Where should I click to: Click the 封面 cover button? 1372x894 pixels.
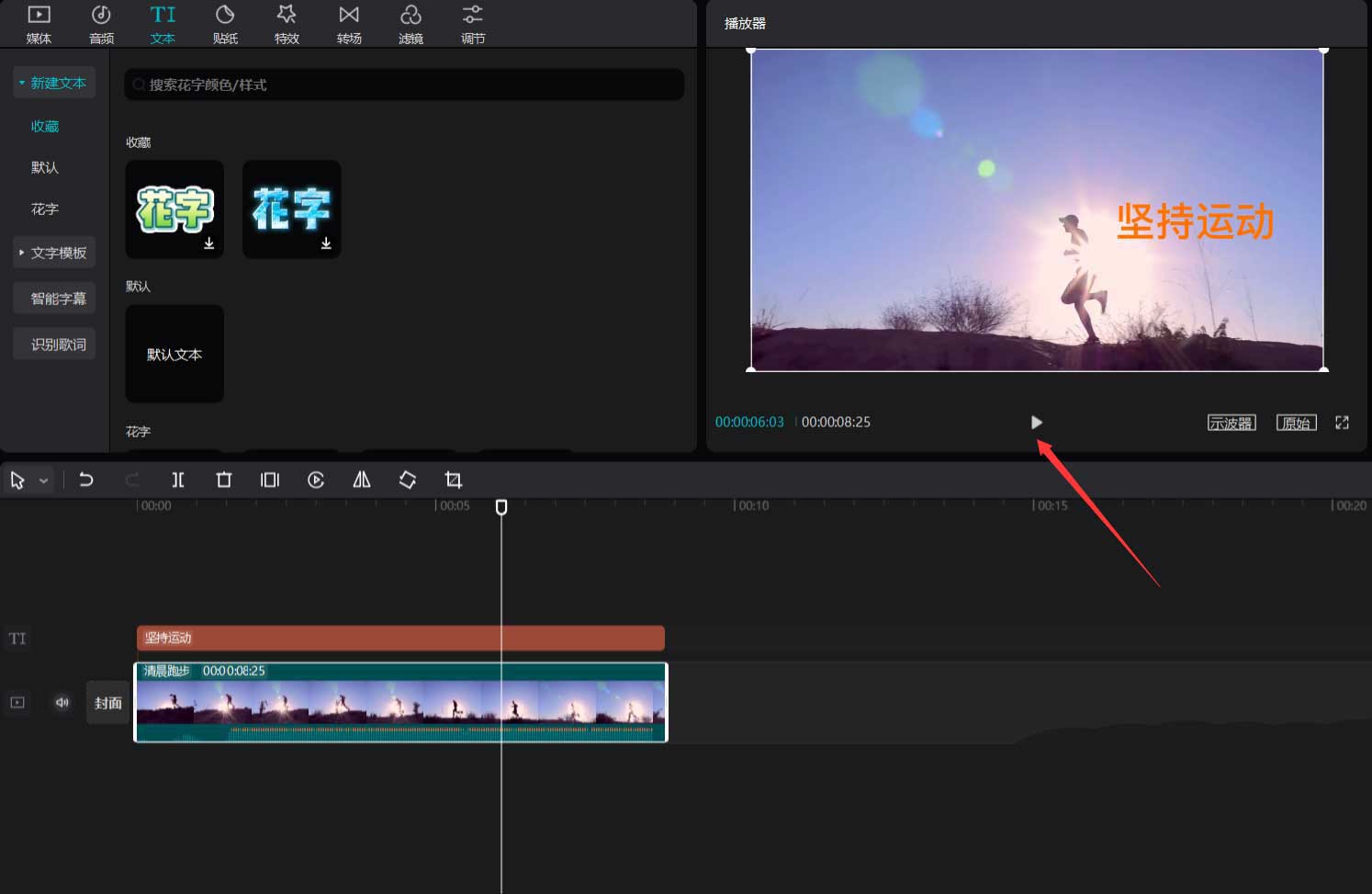pyautogui.click(x=108, y=703)
